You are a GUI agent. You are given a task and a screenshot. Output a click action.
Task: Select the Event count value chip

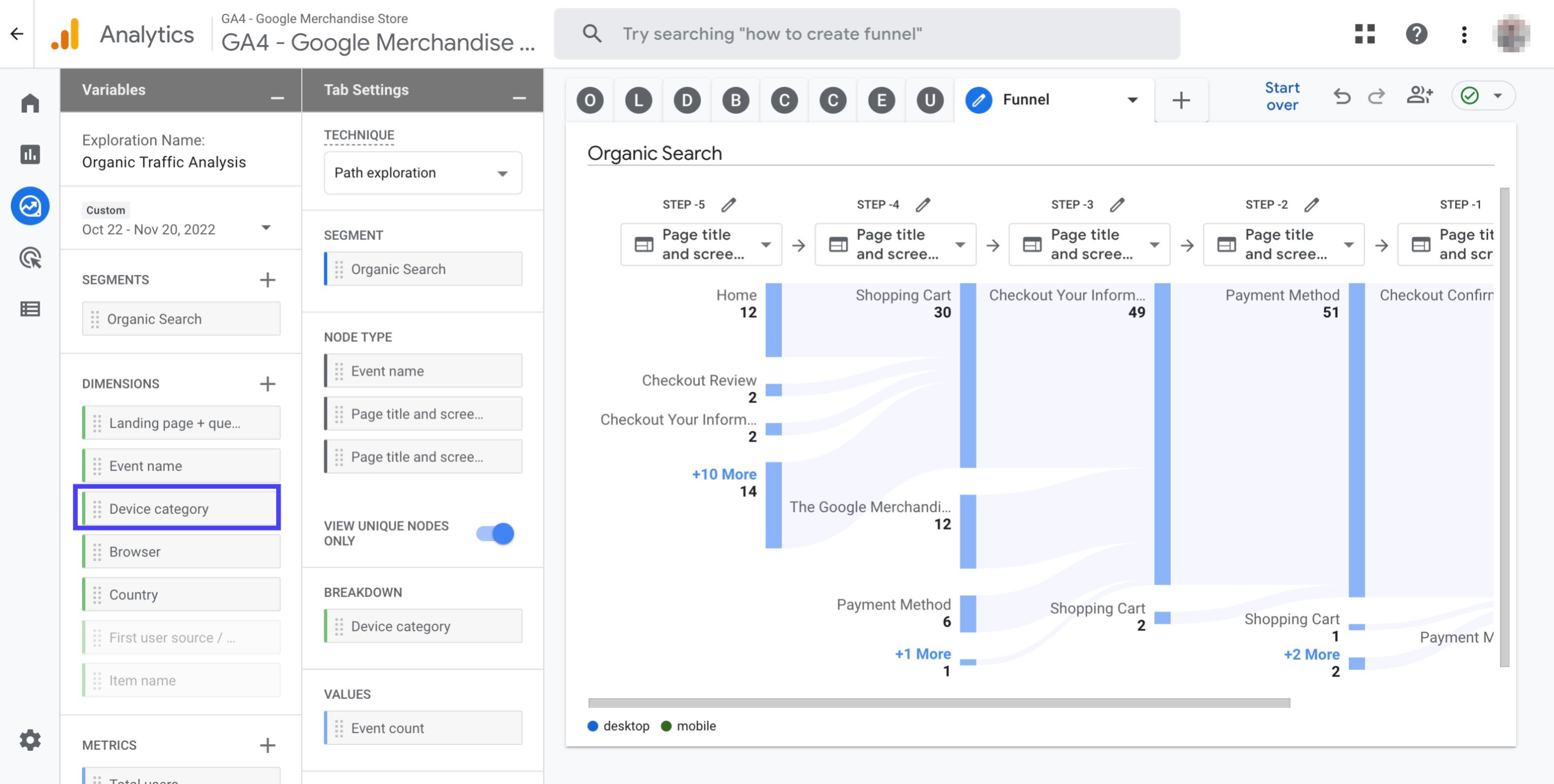click(423, 728)
